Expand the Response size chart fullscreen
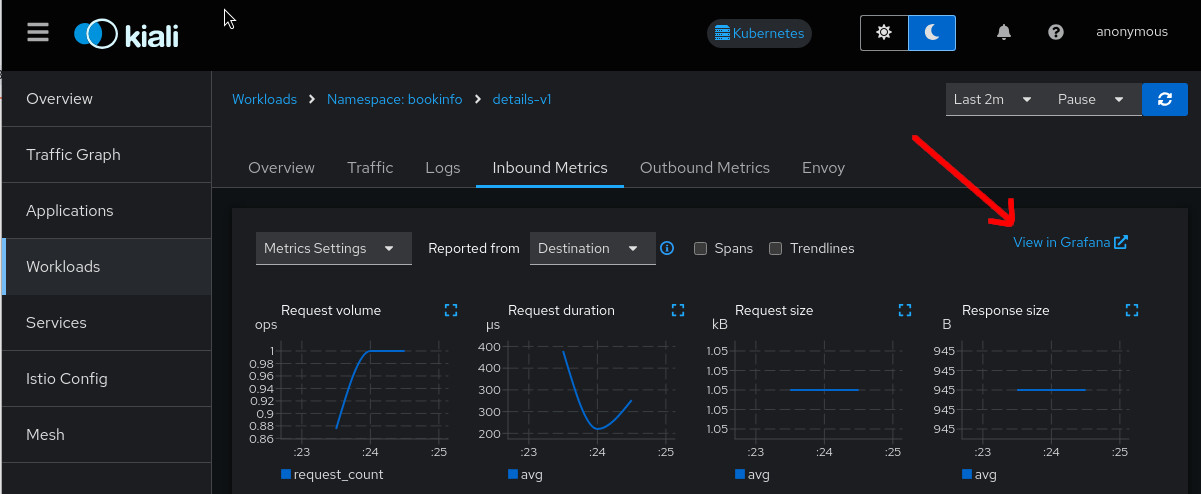 click(x=1132, y=310)
